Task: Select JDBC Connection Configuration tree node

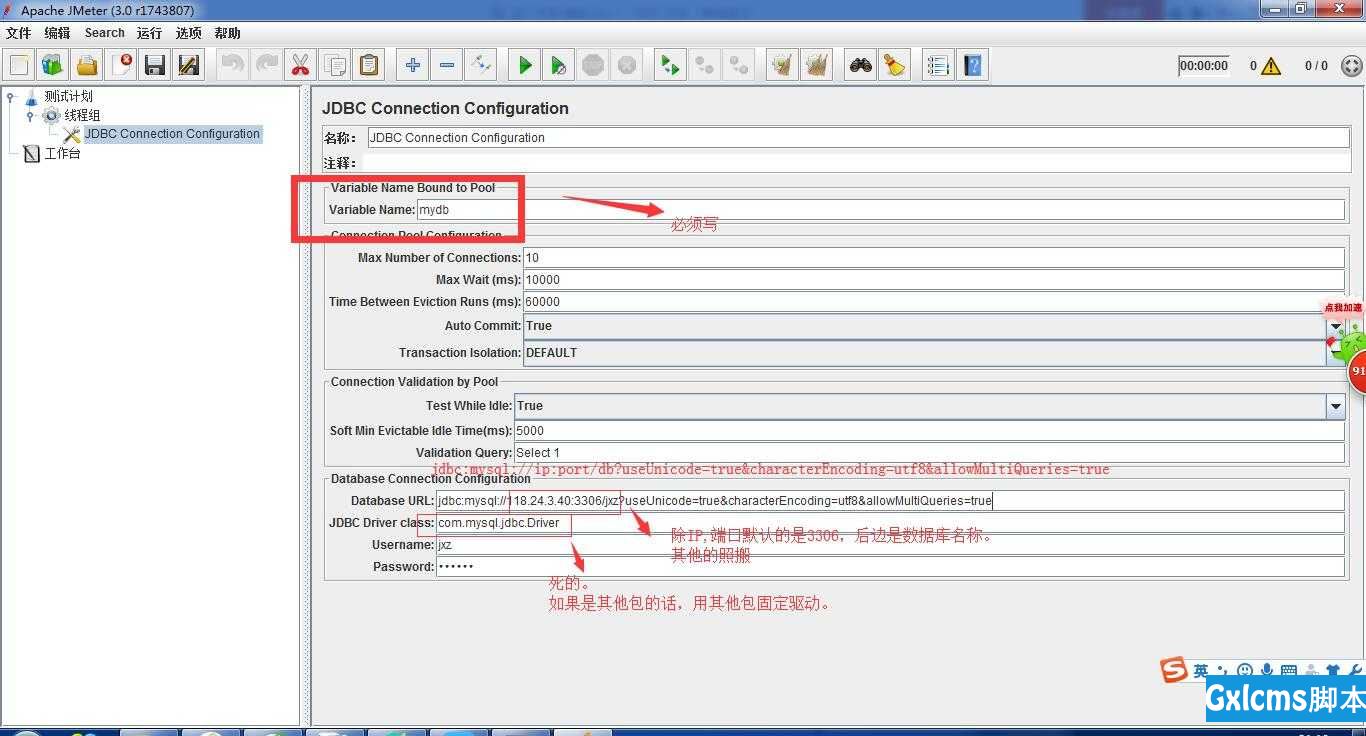Action: pos(172,134)
